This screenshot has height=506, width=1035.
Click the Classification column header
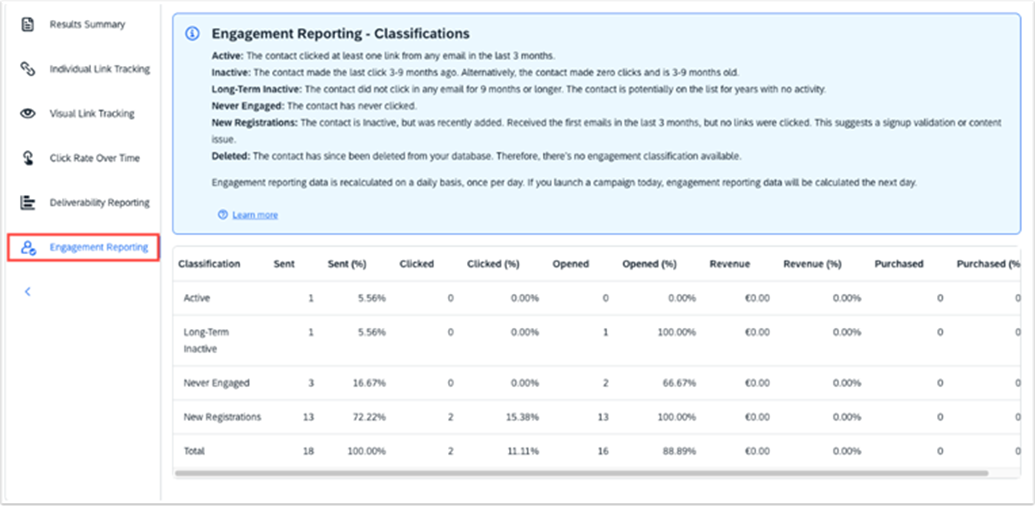[x=209, y=264]
